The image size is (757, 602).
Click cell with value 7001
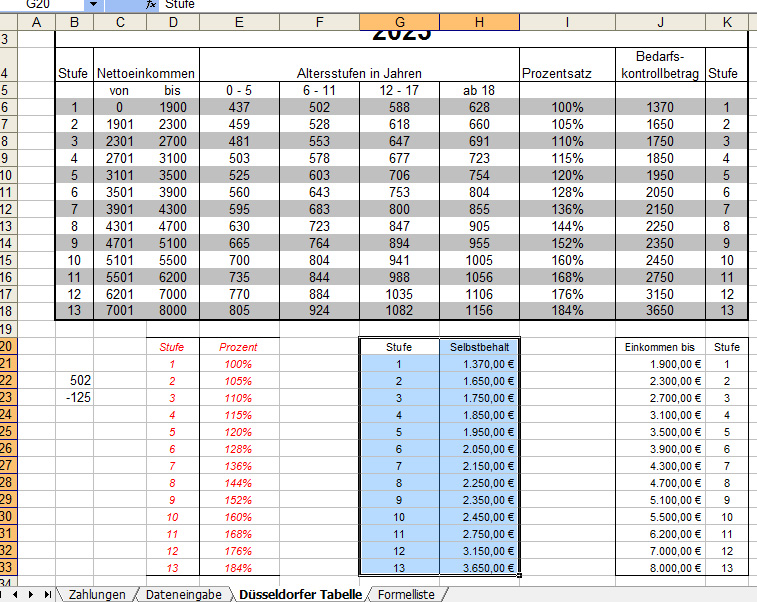(120, 310)
